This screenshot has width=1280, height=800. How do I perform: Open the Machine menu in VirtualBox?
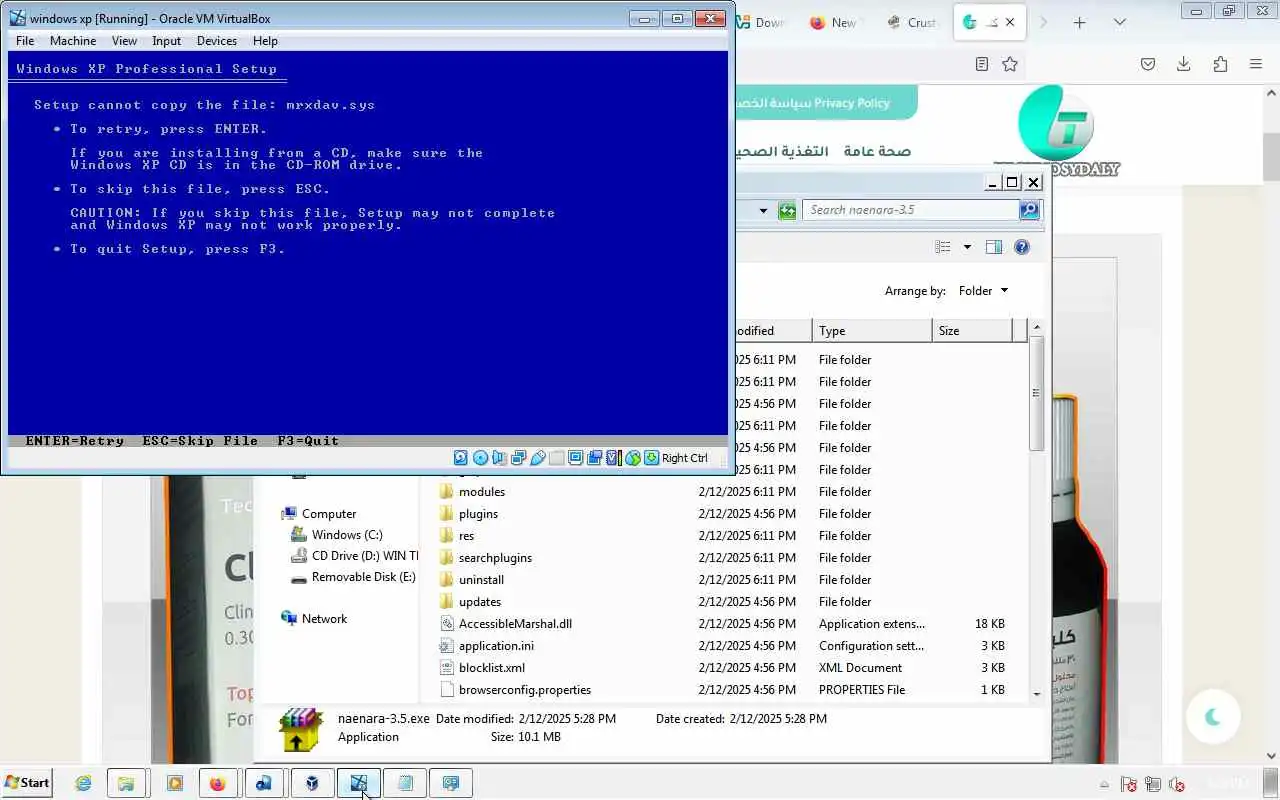point(73,41)
